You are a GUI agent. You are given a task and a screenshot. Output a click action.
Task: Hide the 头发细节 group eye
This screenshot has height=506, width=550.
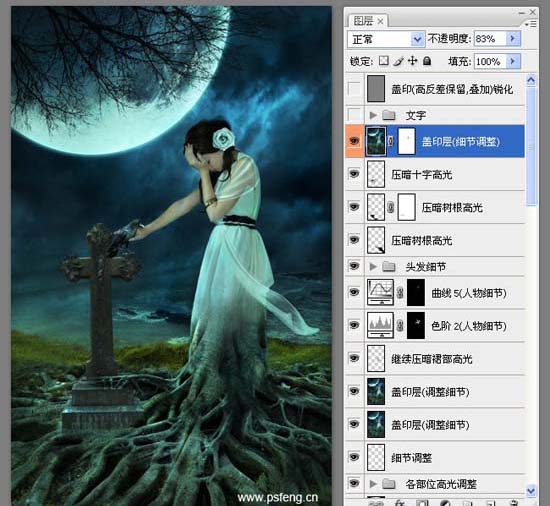tap(354, 266)
